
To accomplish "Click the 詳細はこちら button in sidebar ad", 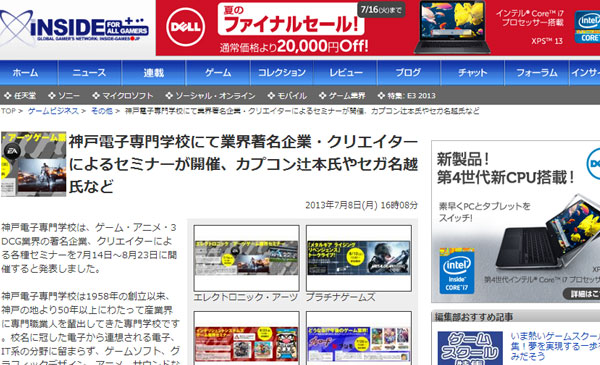I will click(582, 294).
